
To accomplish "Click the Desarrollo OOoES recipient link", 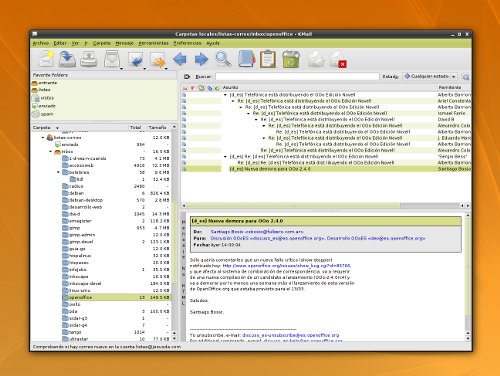I will click(x=376, y=238).
